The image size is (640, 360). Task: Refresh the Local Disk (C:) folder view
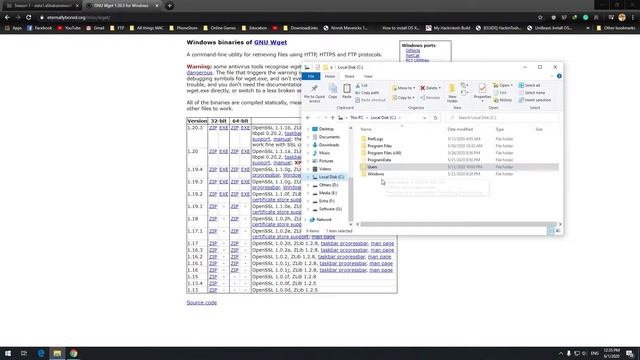(435, 118)
